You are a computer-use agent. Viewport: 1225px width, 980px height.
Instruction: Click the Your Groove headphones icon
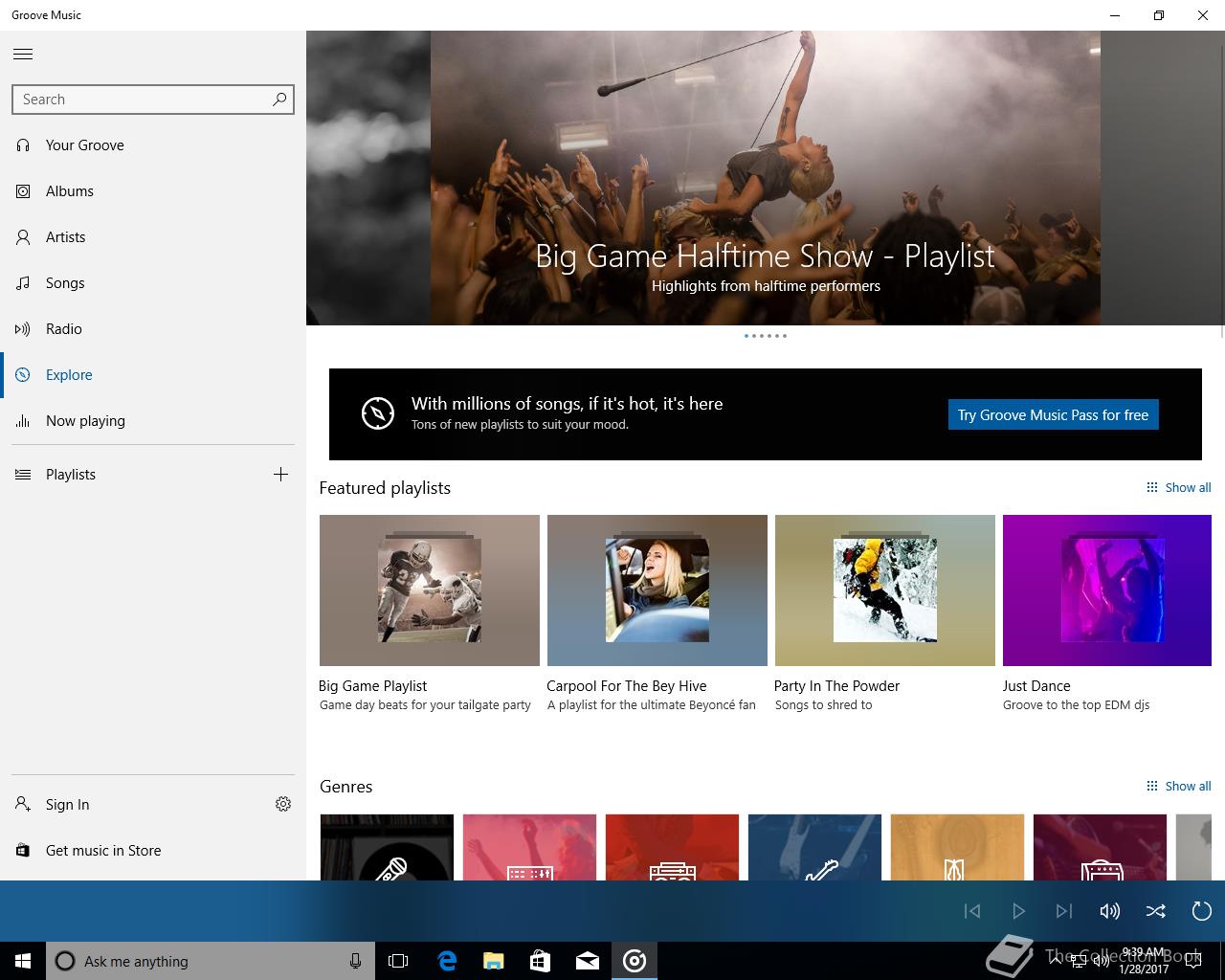23,145
